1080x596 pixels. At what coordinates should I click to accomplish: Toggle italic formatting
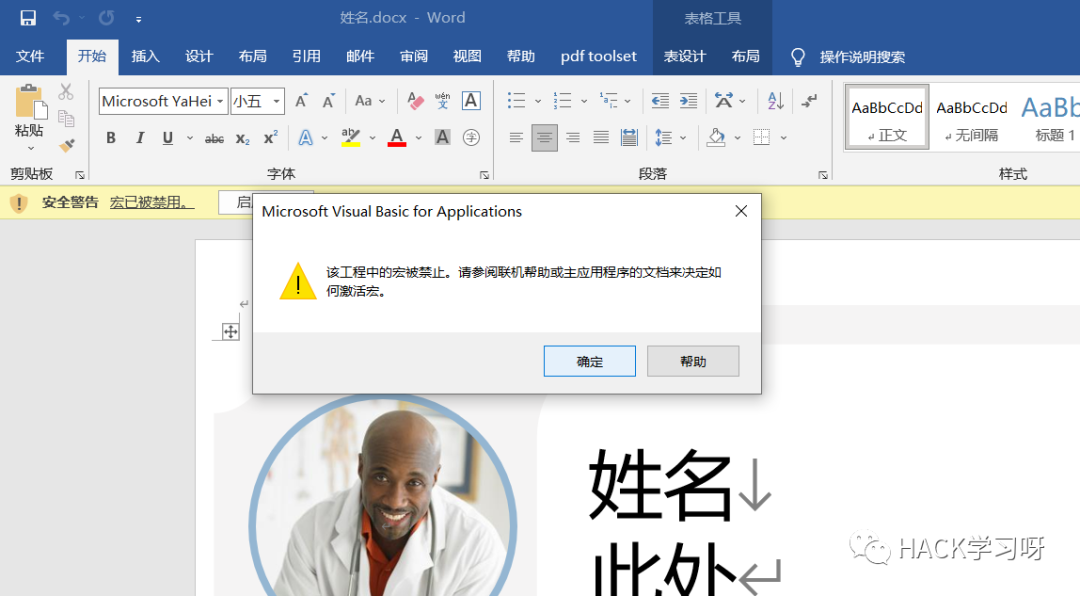140,138
